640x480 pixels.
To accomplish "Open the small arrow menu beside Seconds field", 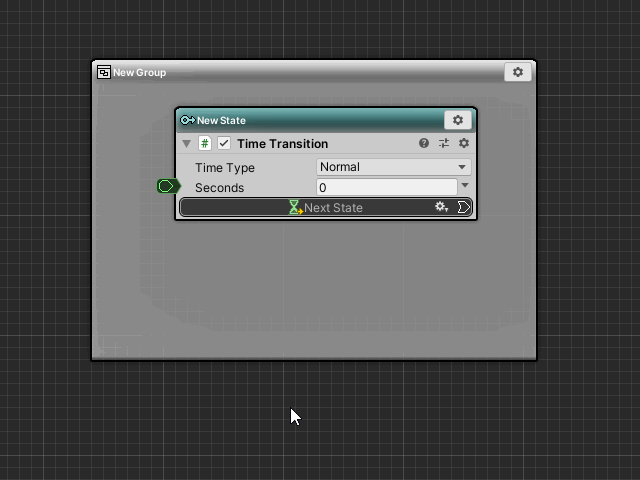I will click(x=465, y=186).
